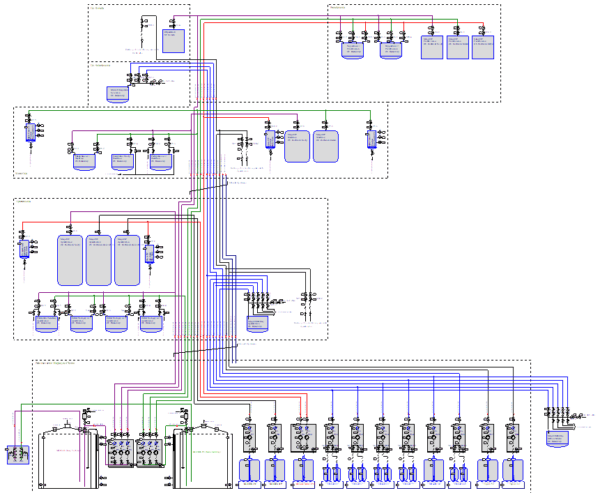600x493 pixels.
Task: Select the middle of three tall tanks in the fourth section
Action: [99, 260]
